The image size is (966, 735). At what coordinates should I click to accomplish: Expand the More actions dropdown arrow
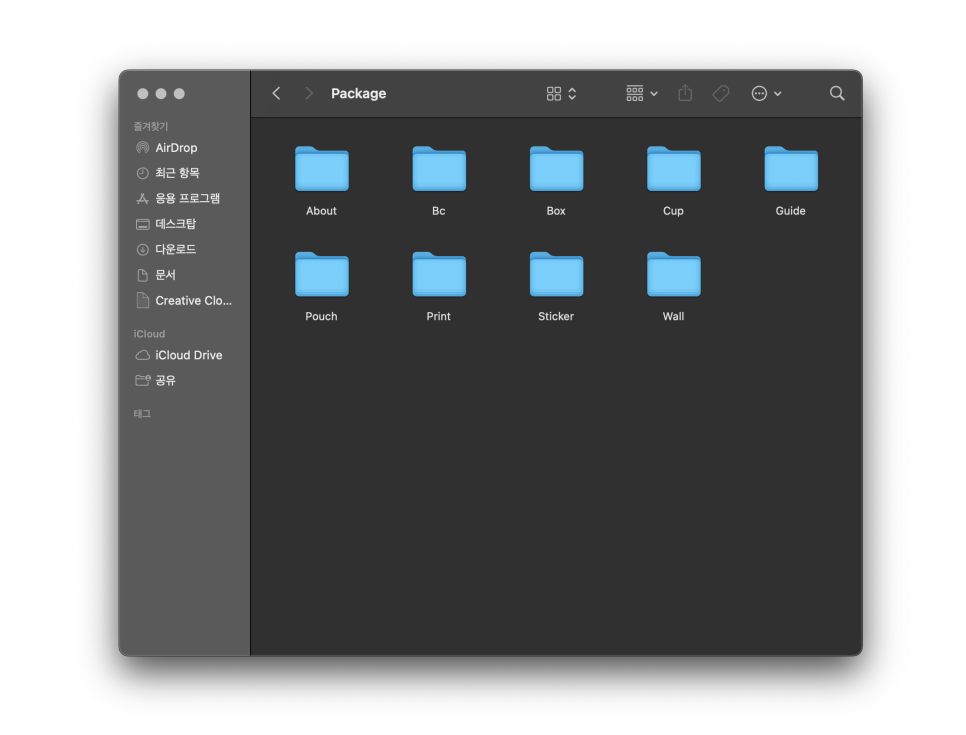778,94
